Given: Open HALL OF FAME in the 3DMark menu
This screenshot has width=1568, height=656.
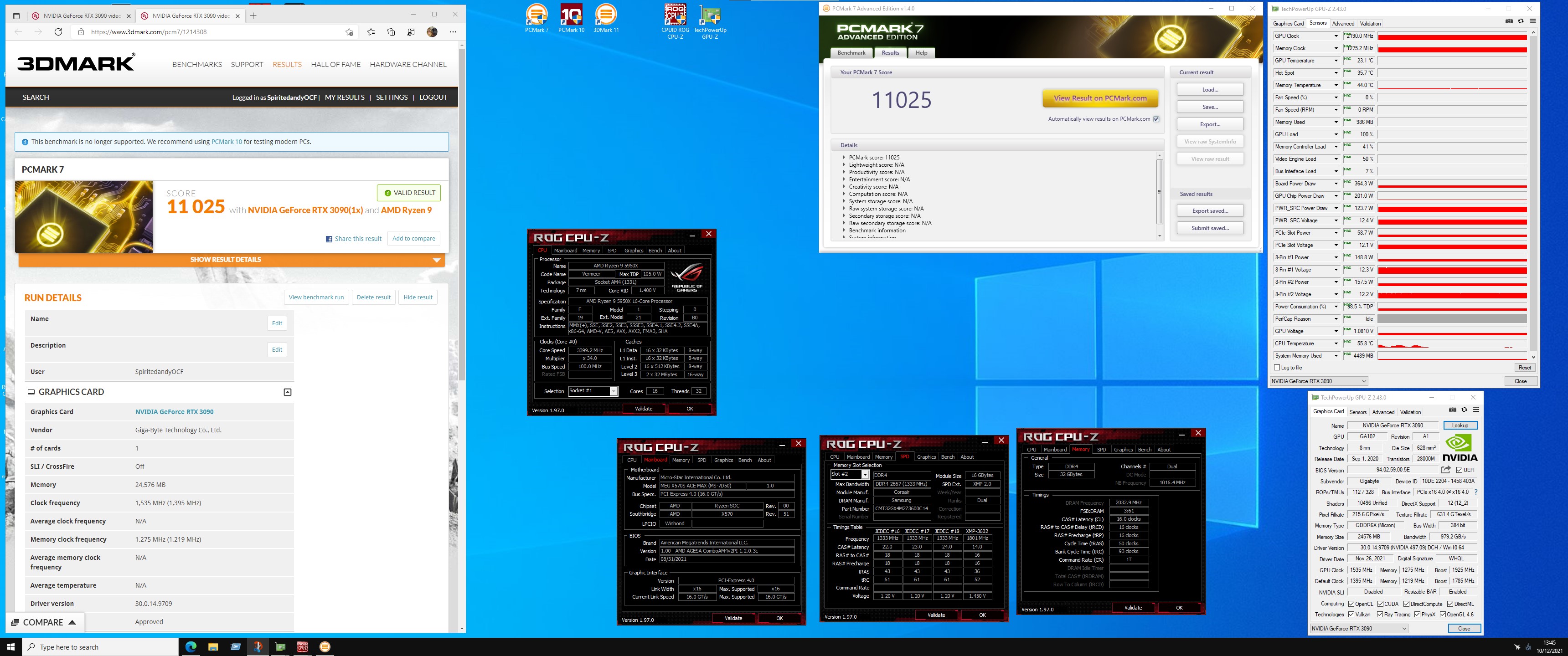Looking at the screenshot, I should [x=335, y=64].
